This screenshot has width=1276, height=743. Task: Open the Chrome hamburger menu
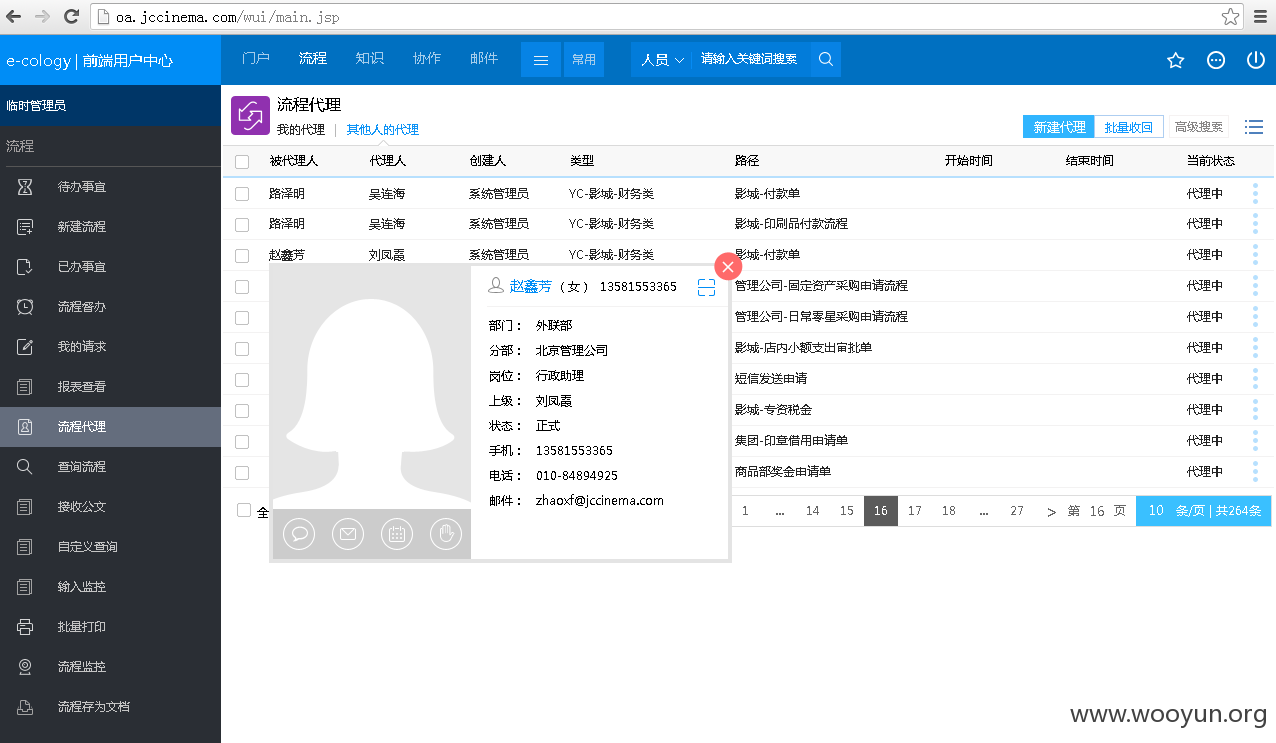click(1259, 16)
